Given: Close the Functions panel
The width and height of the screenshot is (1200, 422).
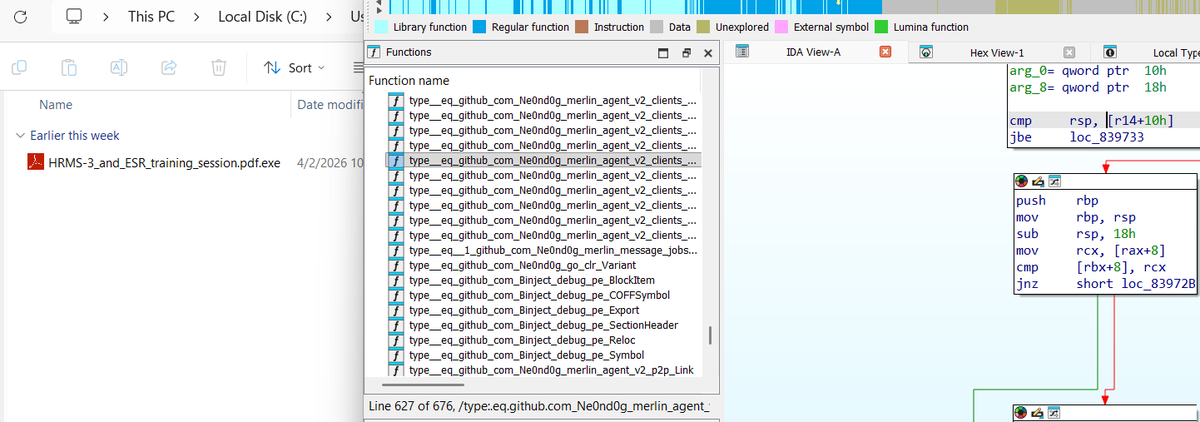Looking at the screenshot, I should click(708, 52).
